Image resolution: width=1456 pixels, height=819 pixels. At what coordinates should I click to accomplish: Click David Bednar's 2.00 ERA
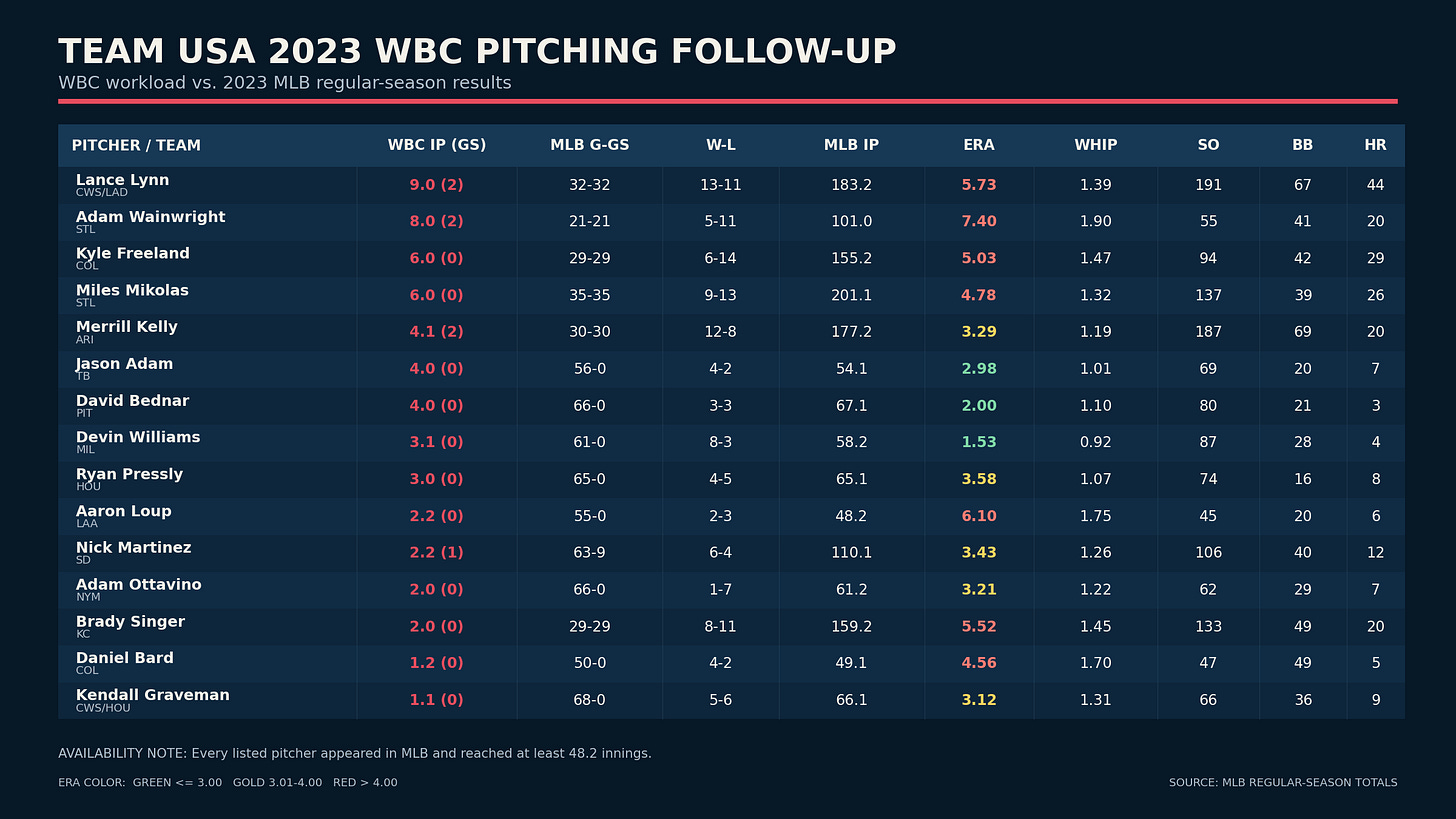pos(979,406)
